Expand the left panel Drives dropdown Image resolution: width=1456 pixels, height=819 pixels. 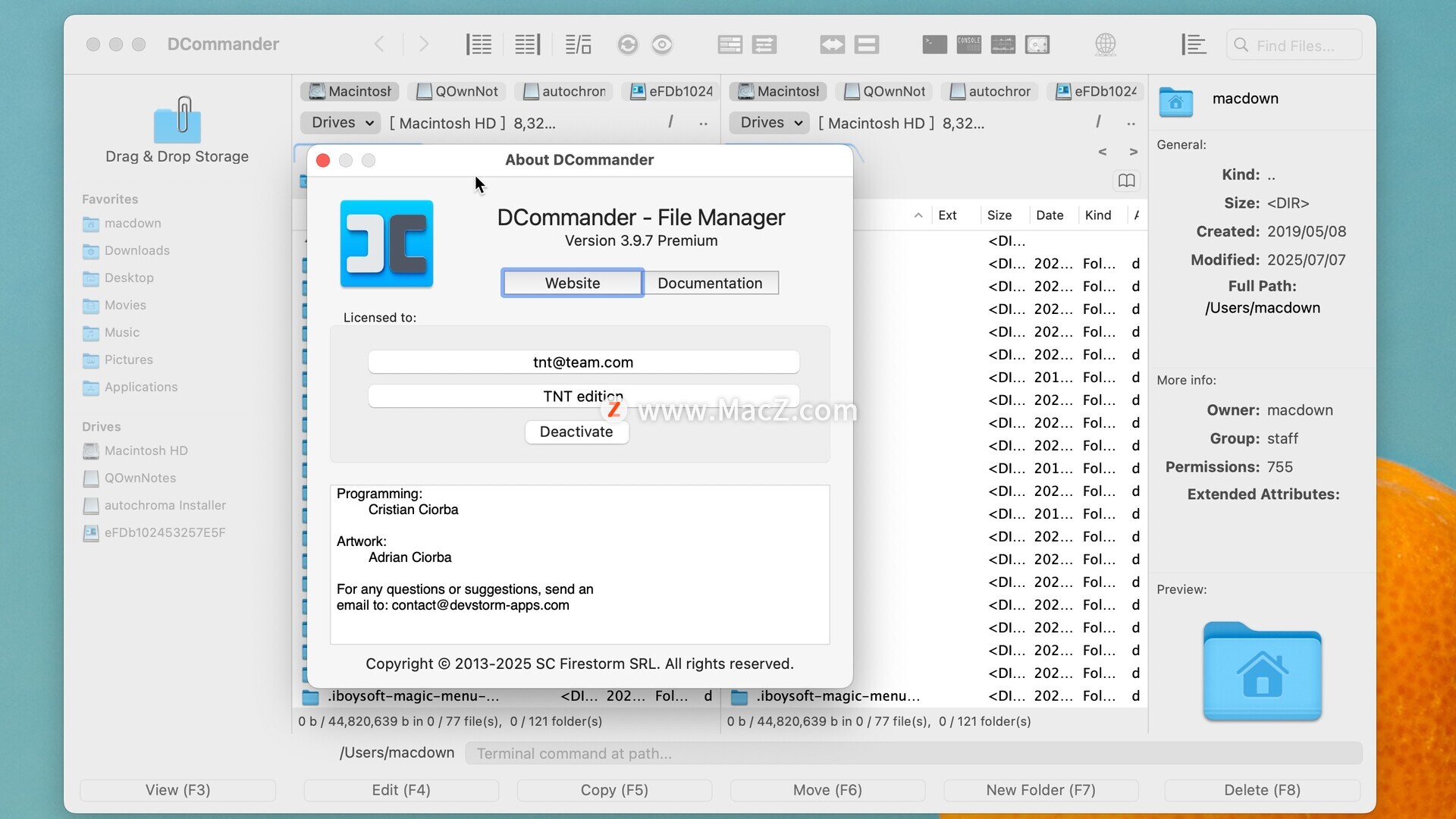point(341,122)
